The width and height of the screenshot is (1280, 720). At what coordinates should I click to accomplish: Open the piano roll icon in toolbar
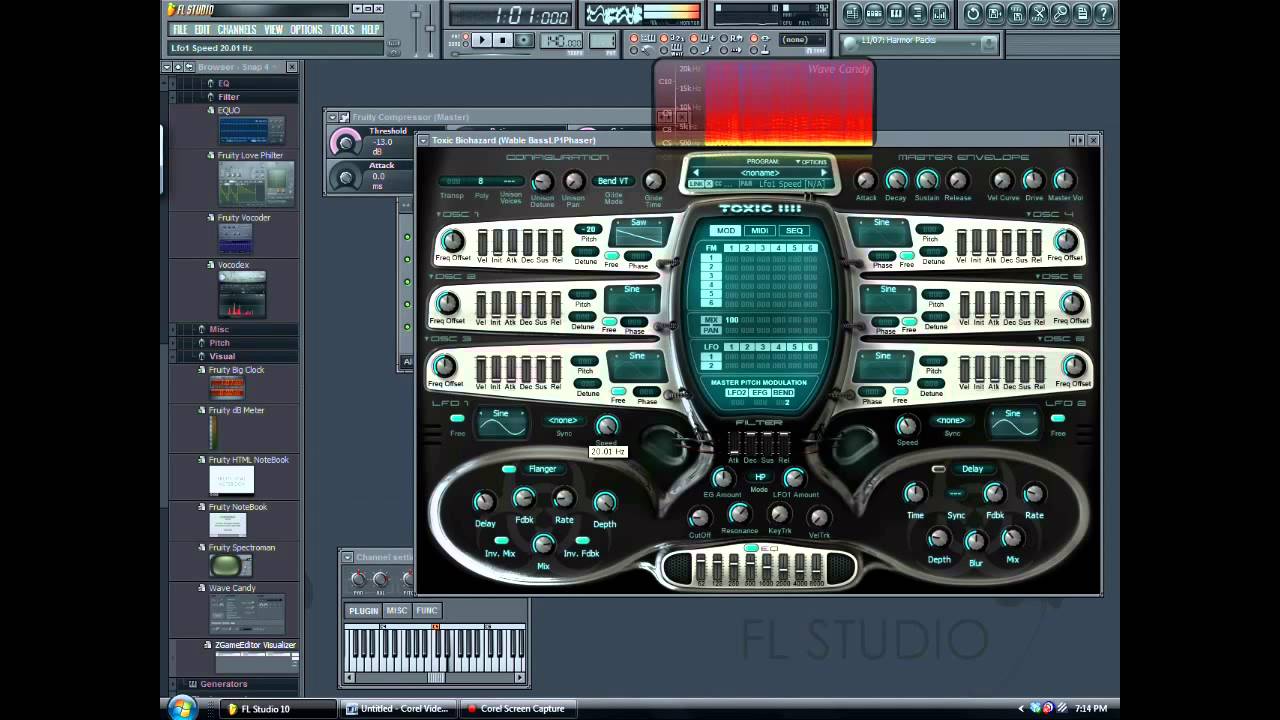click(896, 13)
